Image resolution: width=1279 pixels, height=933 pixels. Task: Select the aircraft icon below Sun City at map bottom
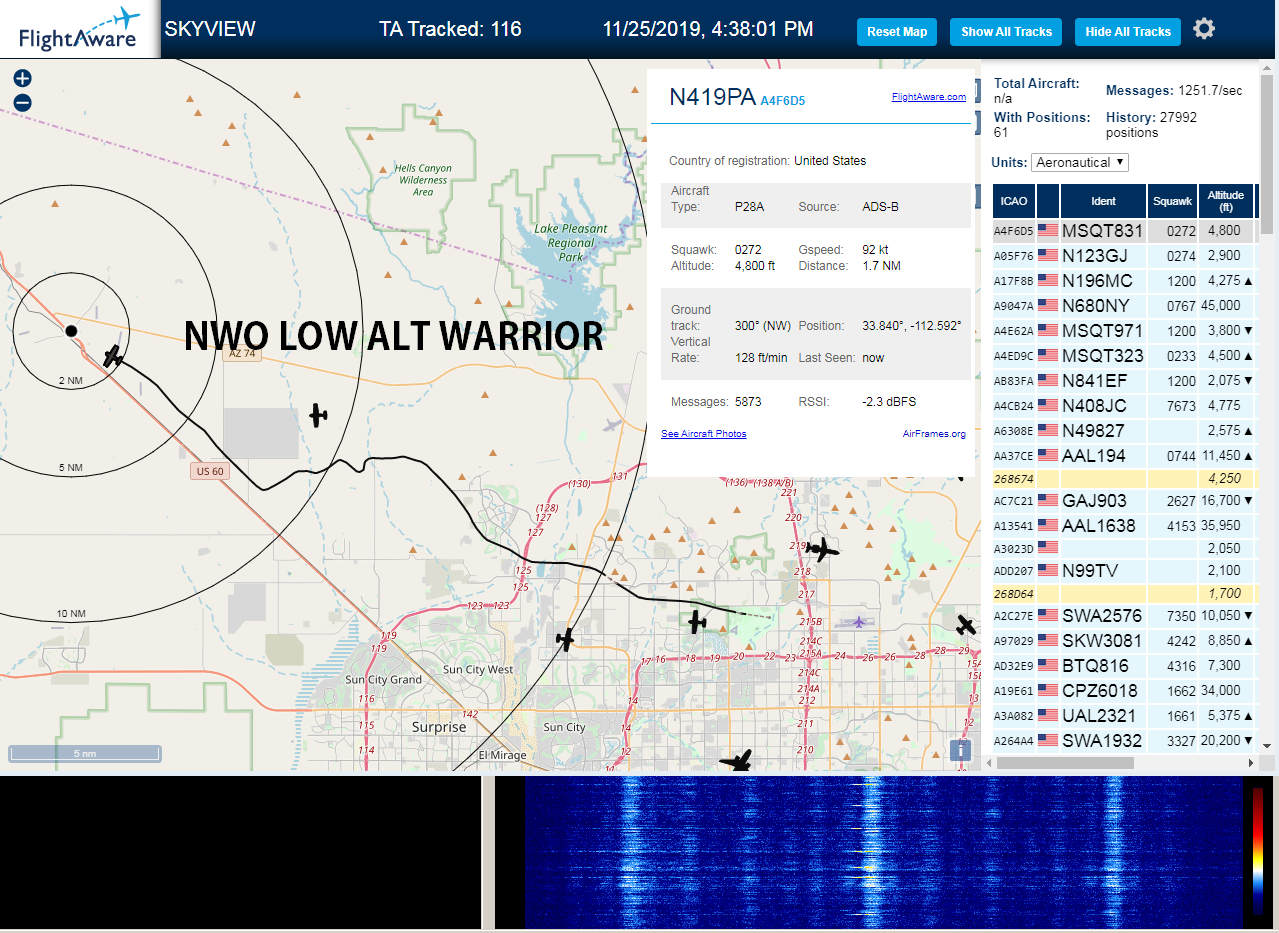click(737, 762)
